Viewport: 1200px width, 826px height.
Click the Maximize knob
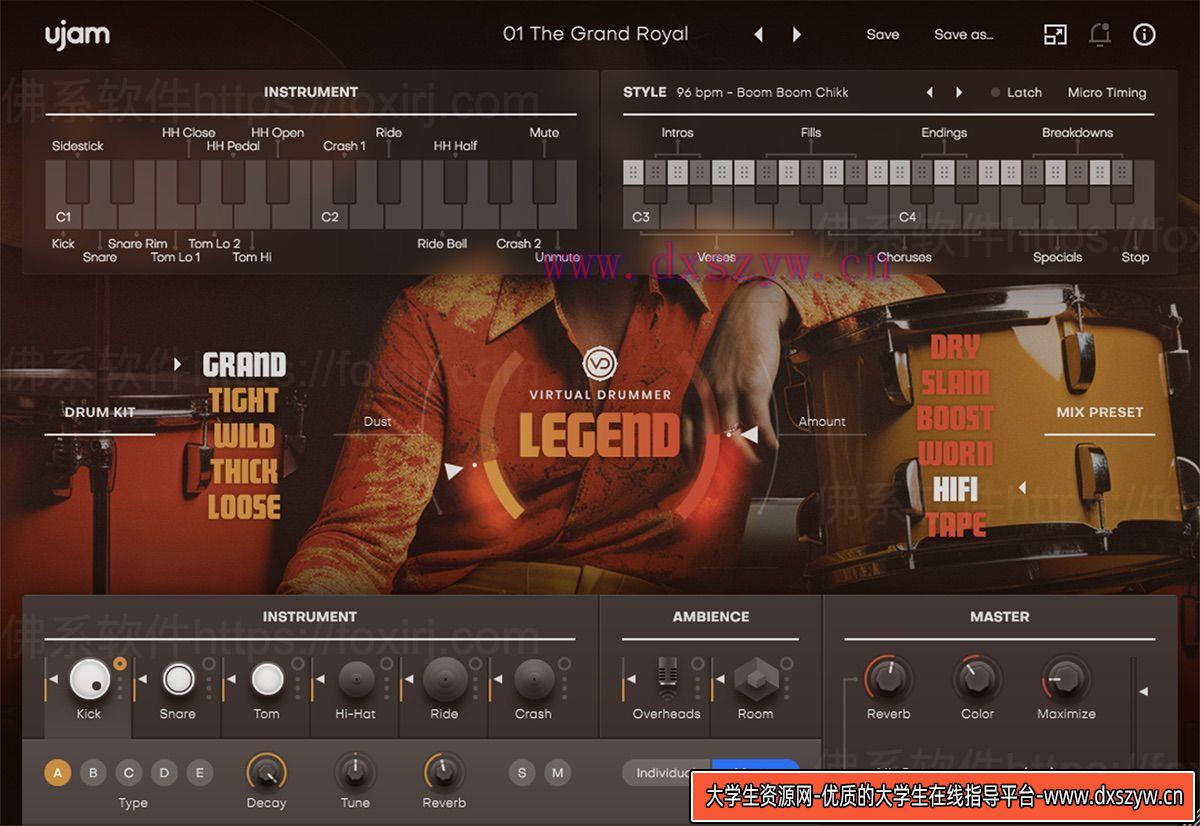point(1066,678)
